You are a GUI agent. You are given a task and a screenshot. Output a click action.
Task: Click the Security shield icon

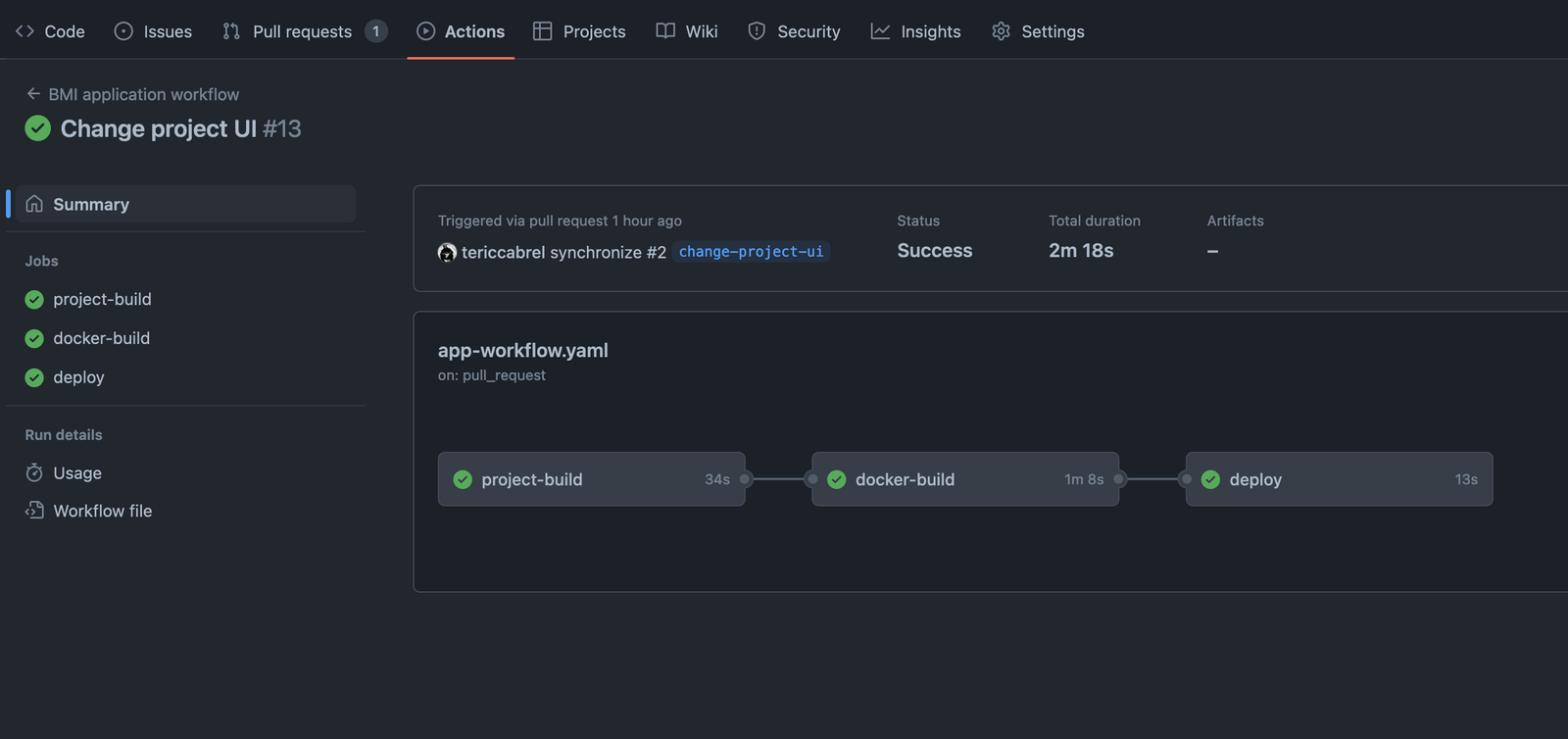757,31
